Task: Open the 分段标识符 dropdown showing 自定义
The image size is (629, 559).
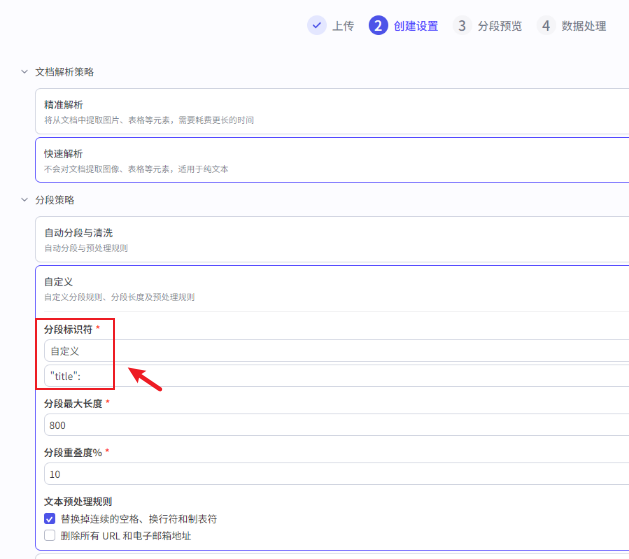Action: [x=336, y=351]
